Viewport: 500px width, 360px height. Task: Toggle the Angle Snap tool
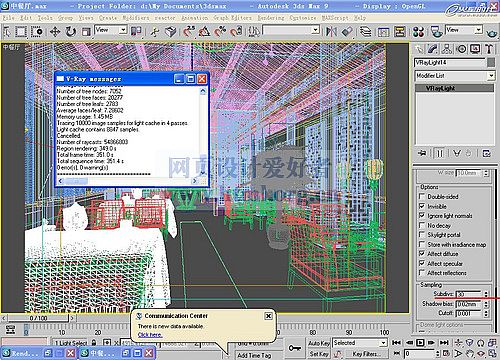pyautogui.click(x=204, y=32)
